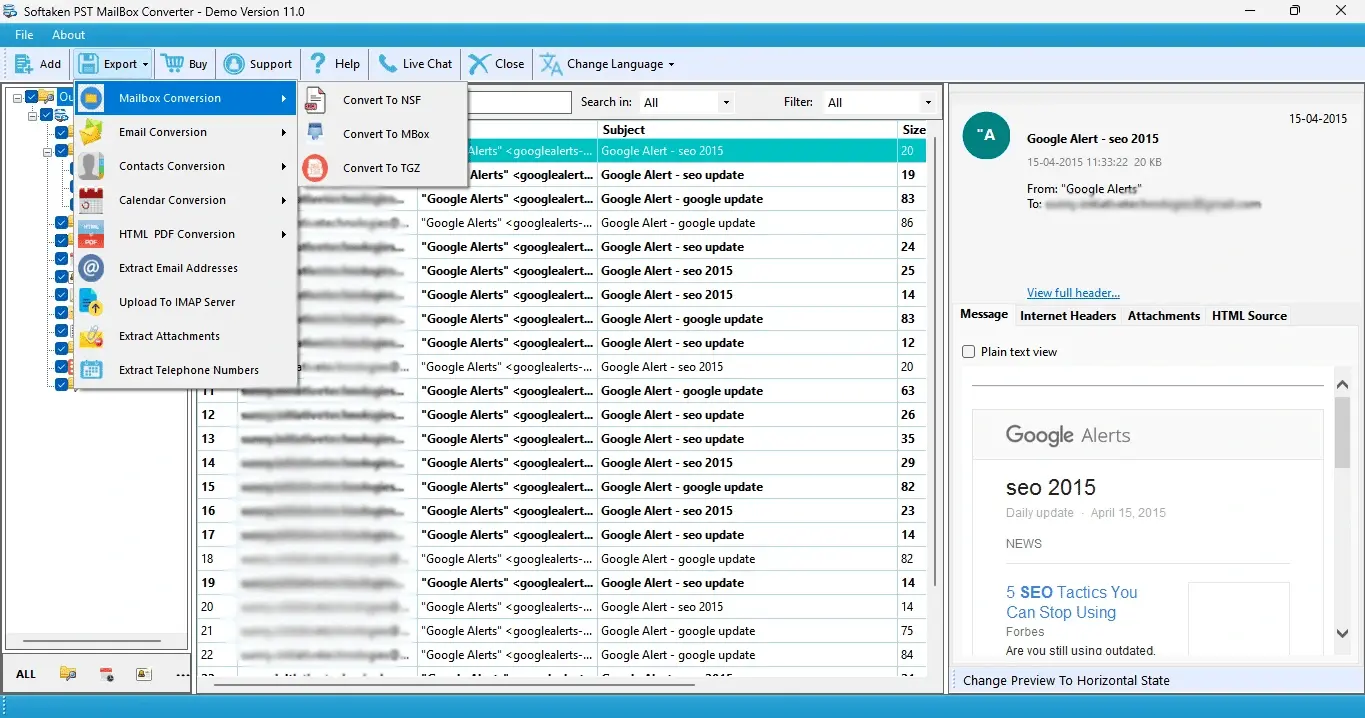Choose Convert To MBox

coord(384,134)
